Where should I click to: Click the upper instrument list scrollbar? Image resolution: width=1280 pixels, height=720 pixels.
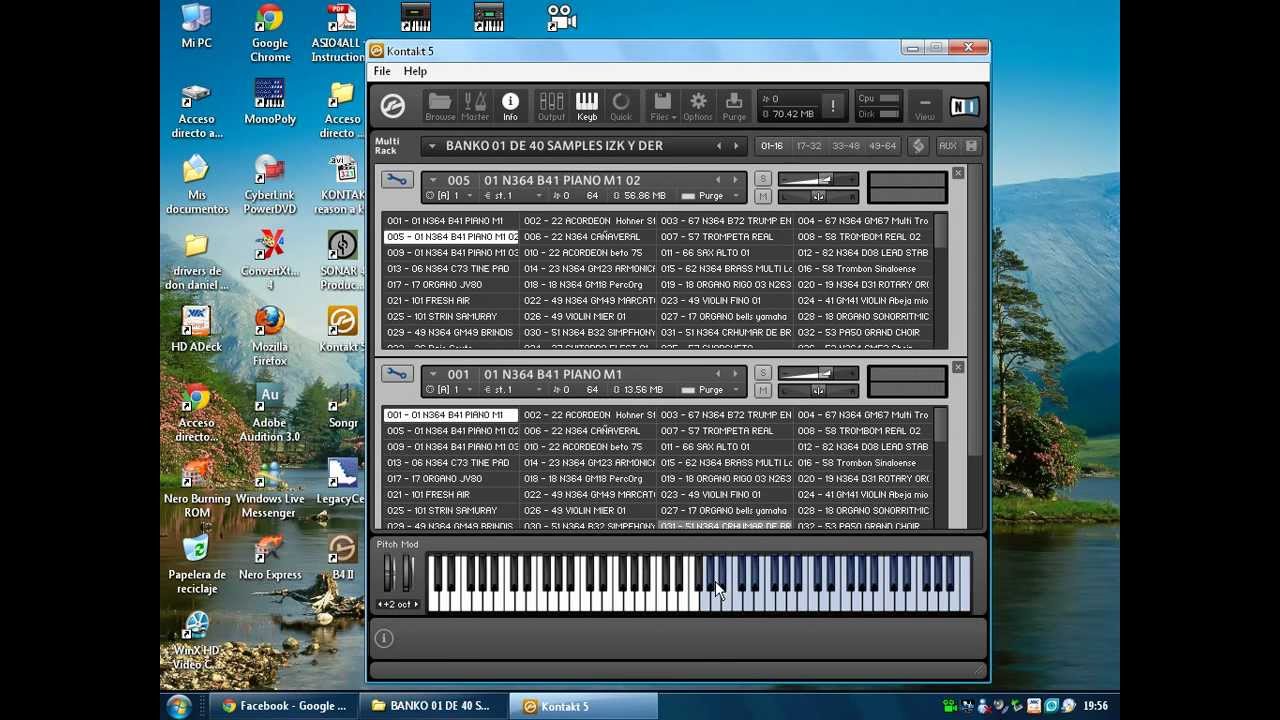click(x=940, y=281)
